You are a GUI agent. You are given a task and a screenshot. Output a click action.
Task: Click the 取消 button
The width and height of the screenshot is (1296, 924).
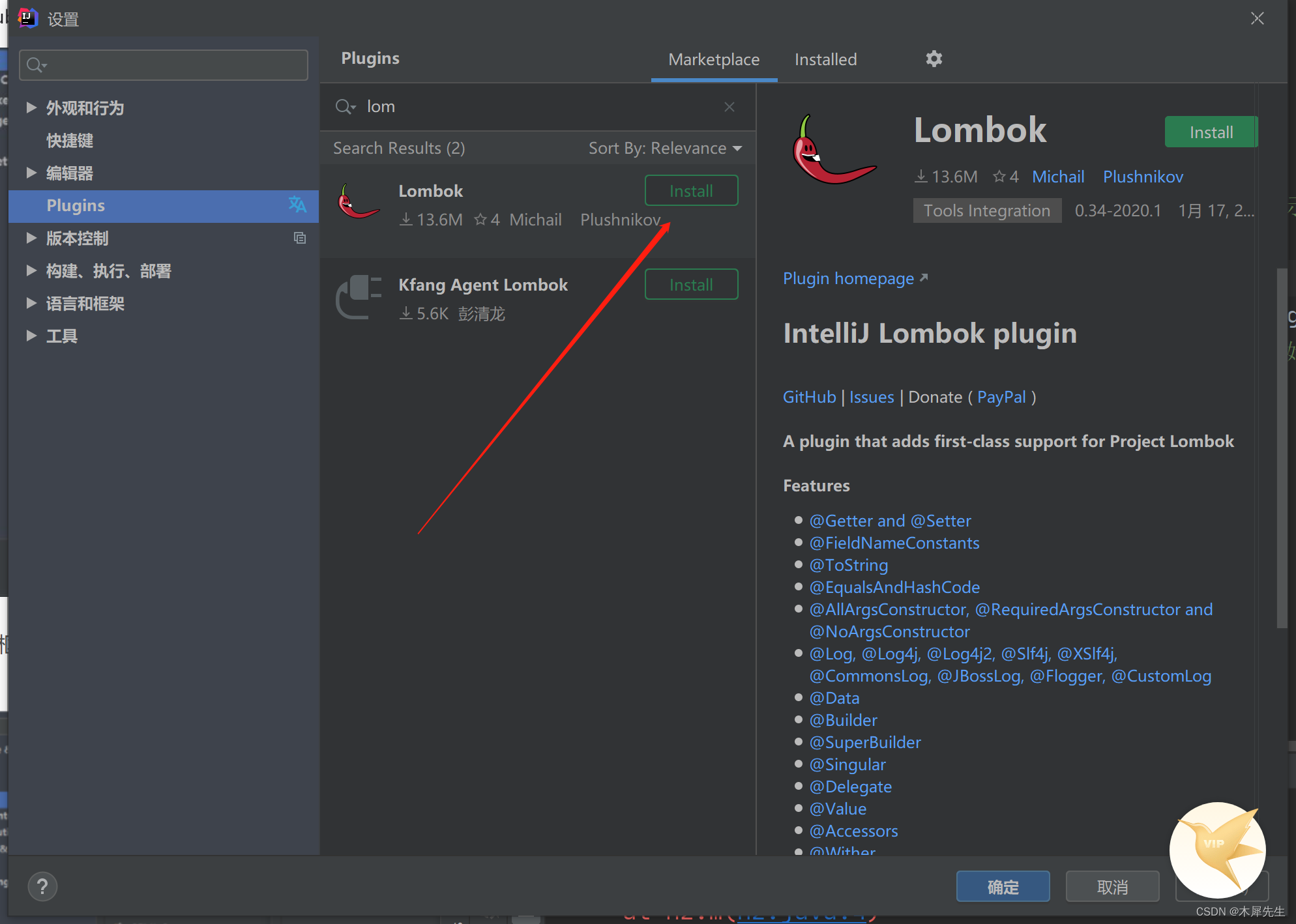pos(1112,887)
